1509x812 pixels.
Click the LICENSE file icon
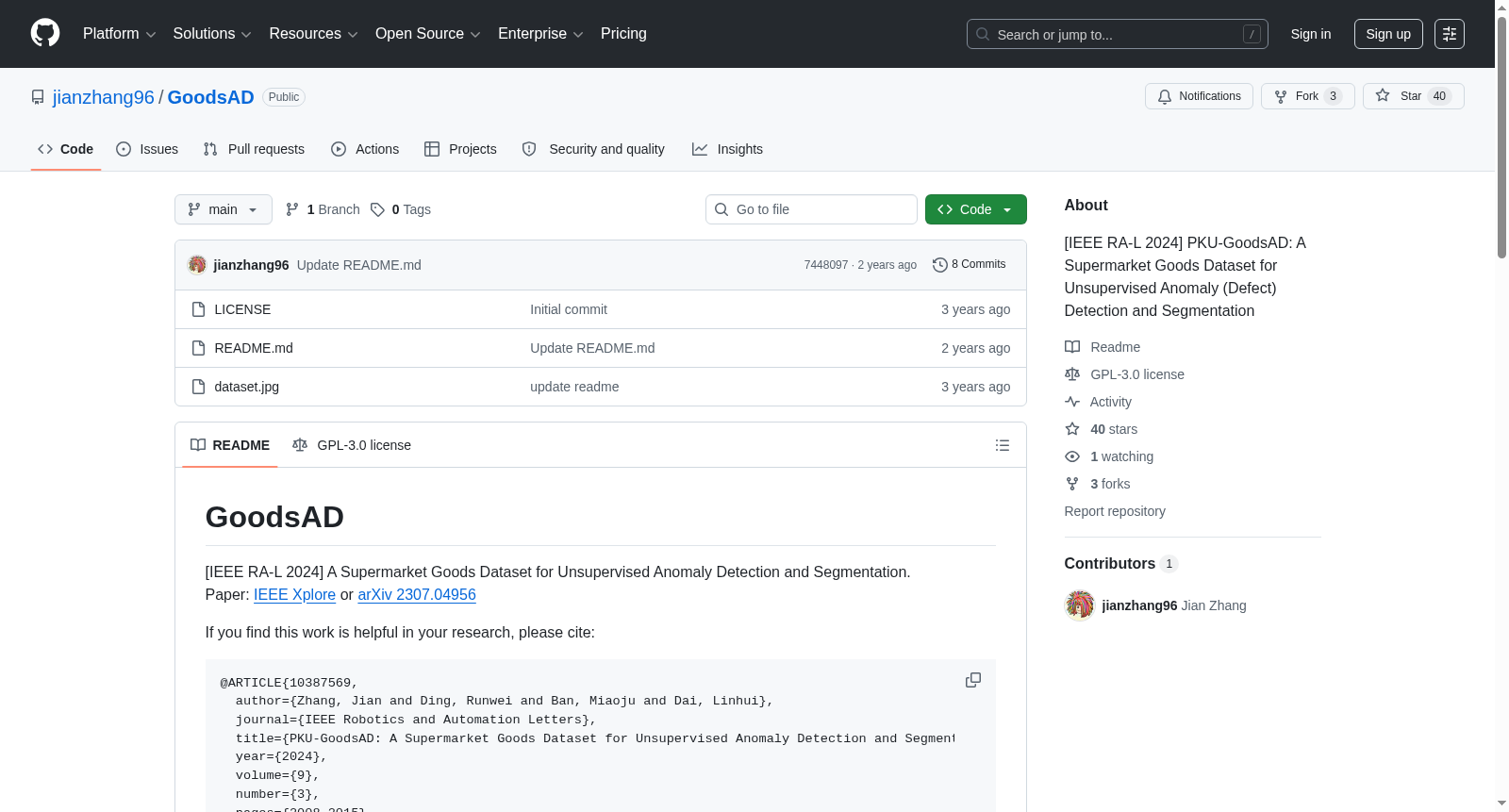click(x=198, y=309)
